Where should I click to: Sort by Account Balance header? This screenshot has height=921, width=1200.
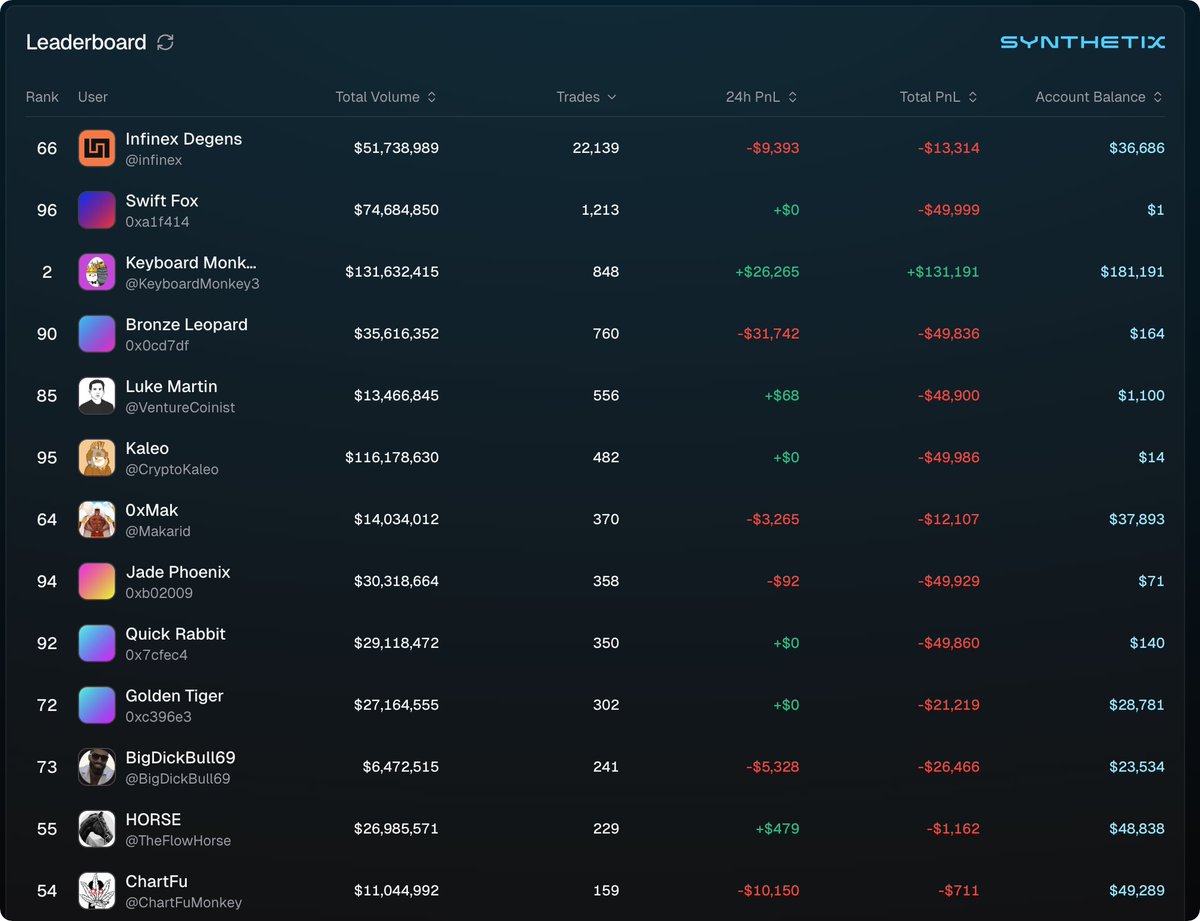[1098, 97]
